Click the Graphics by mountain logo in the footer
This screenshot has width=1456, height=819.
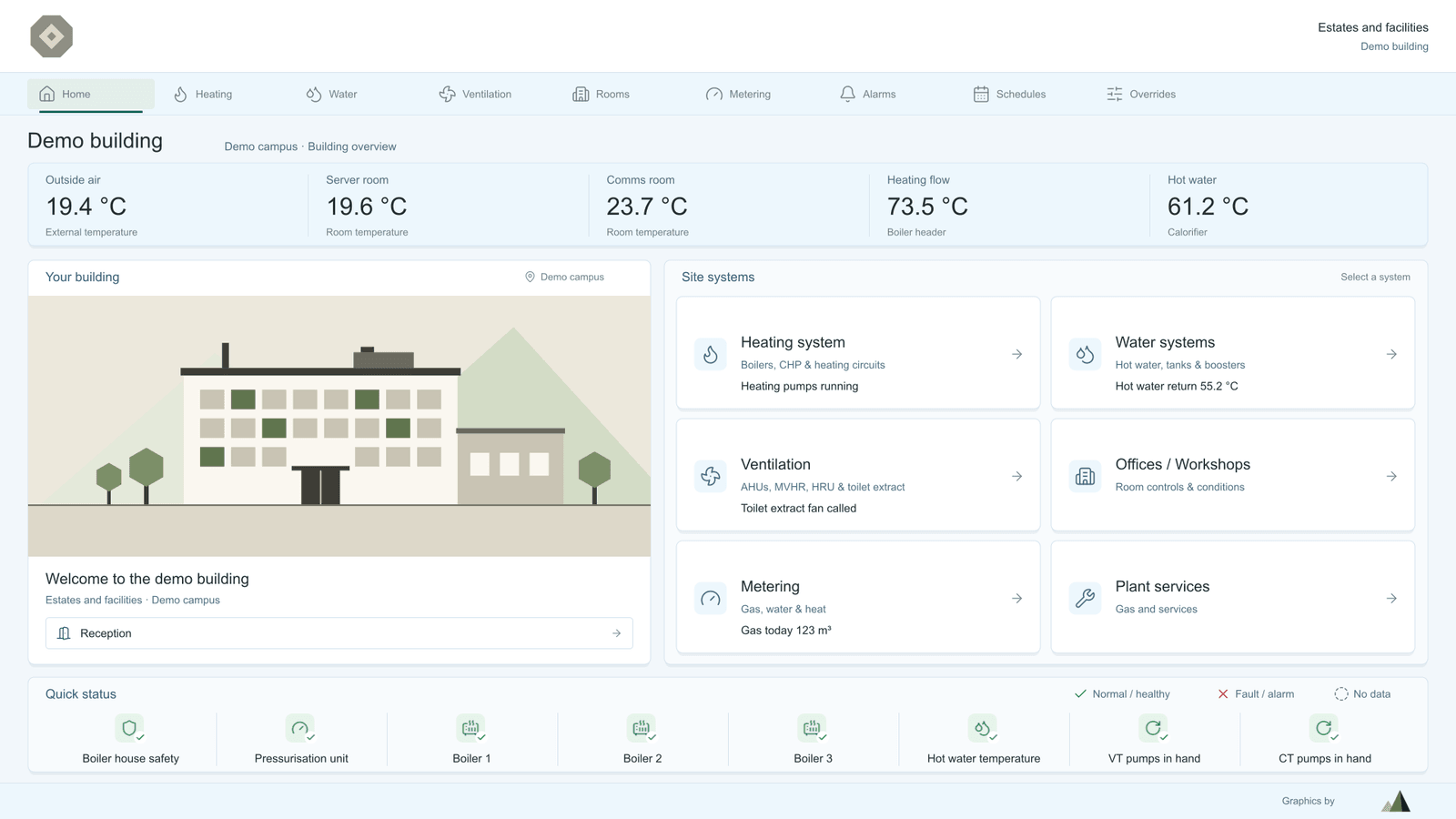(x=1396, y=801)
